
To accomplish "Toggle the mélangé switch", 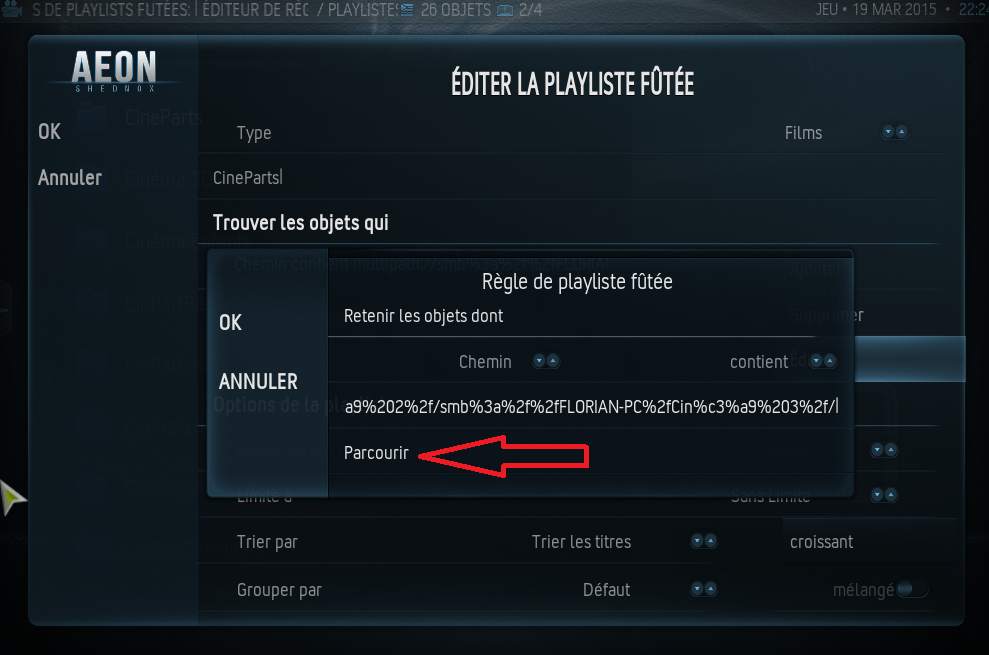I will pyautogui.click(x=912, y=589).
